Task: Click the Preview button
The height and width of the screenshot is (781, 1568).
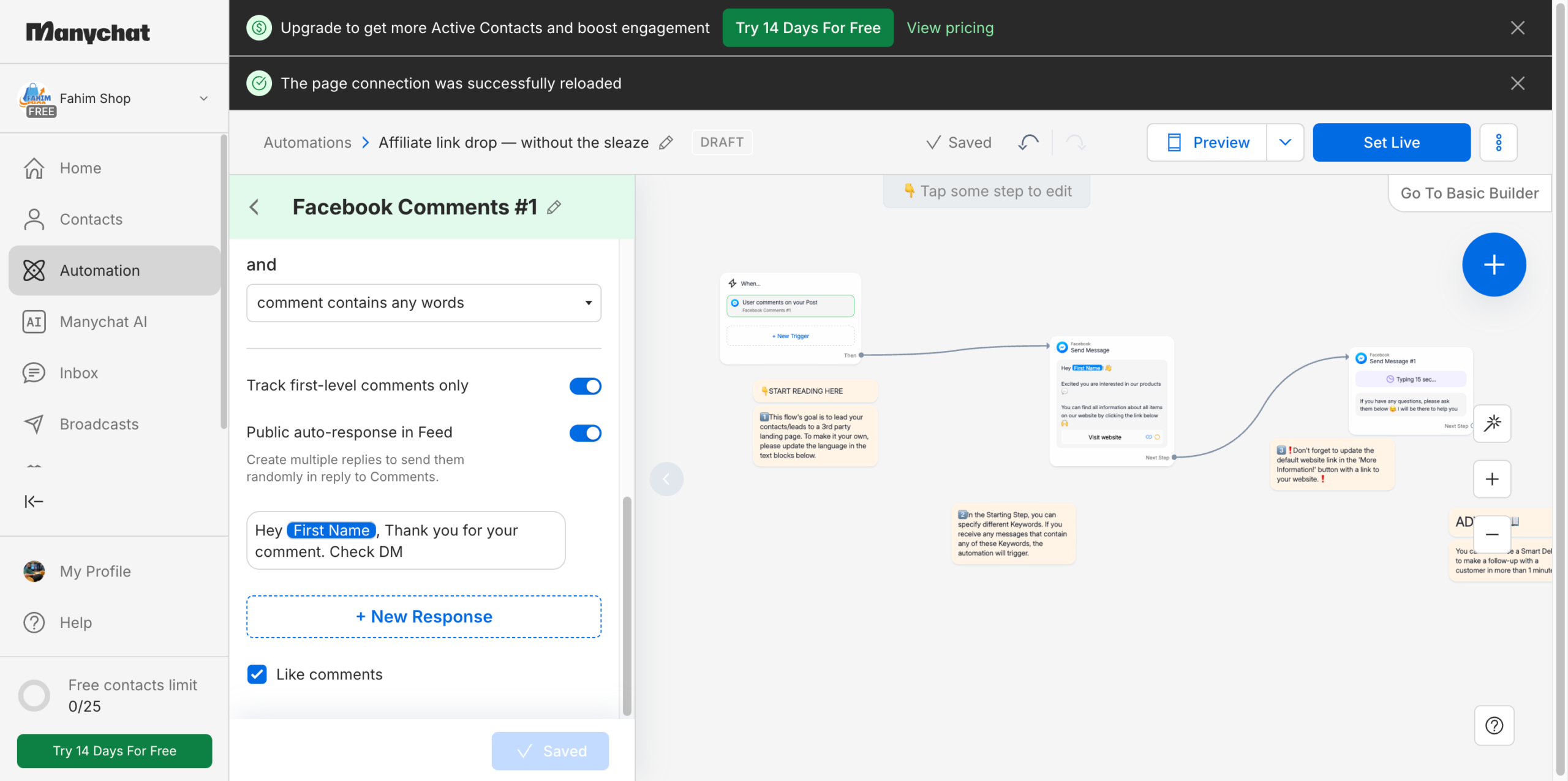Action: (x=1207, y=143)
